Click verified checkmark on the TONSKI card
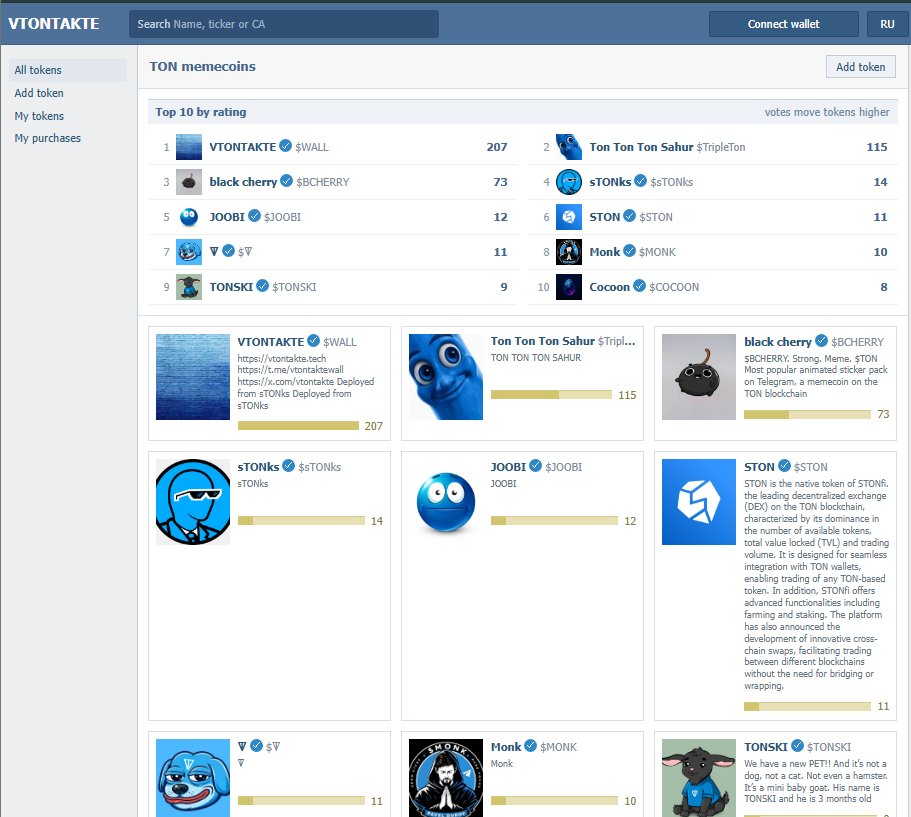The height and width of the screenshot is (817, 911). (797, 746)
